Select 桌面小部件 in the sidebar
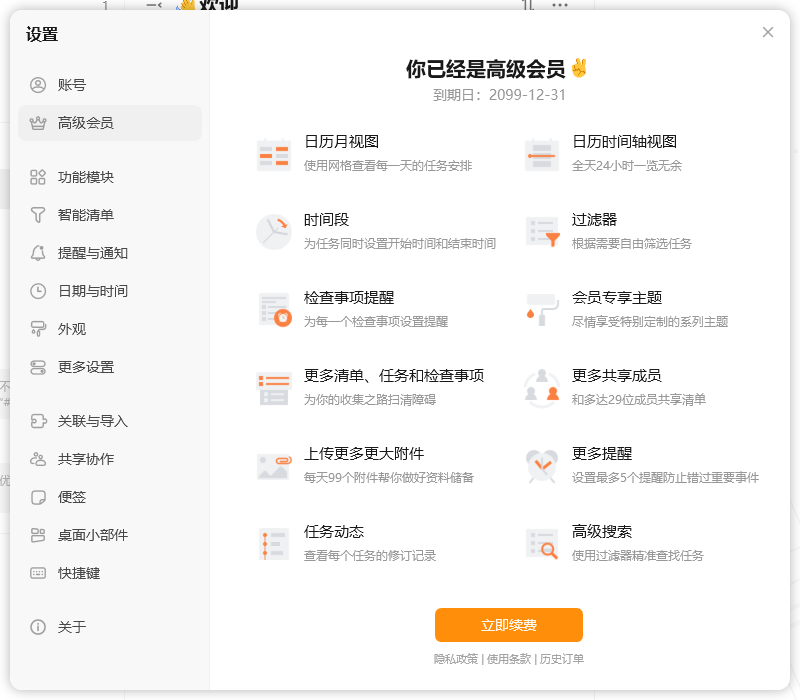800x700 pixels. point(80,535)
